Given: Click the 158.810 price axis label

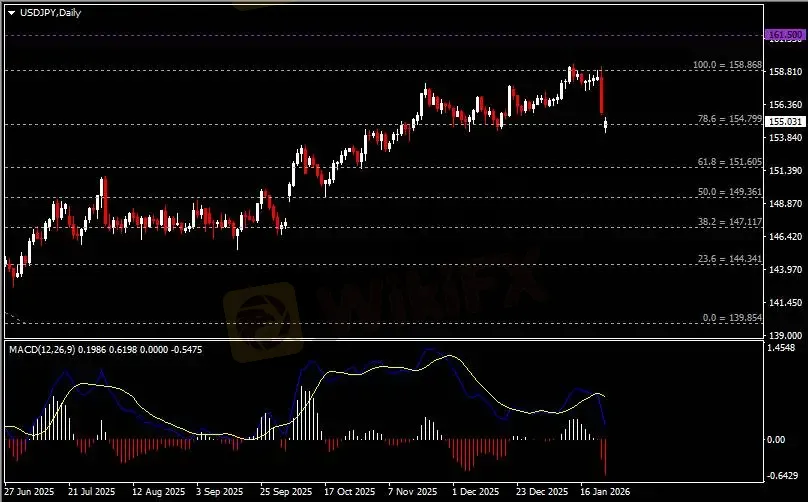Looking at the screenshot, I should [x=783, y=72].
